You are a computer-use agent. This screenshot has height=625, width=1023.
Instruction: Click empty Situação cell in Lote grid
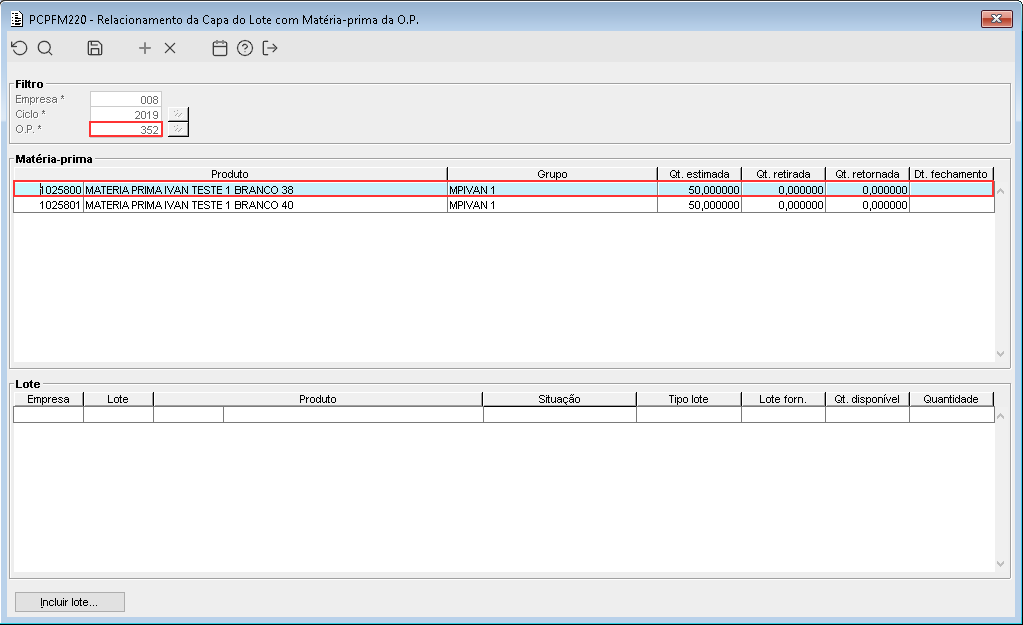coord(560,415)
